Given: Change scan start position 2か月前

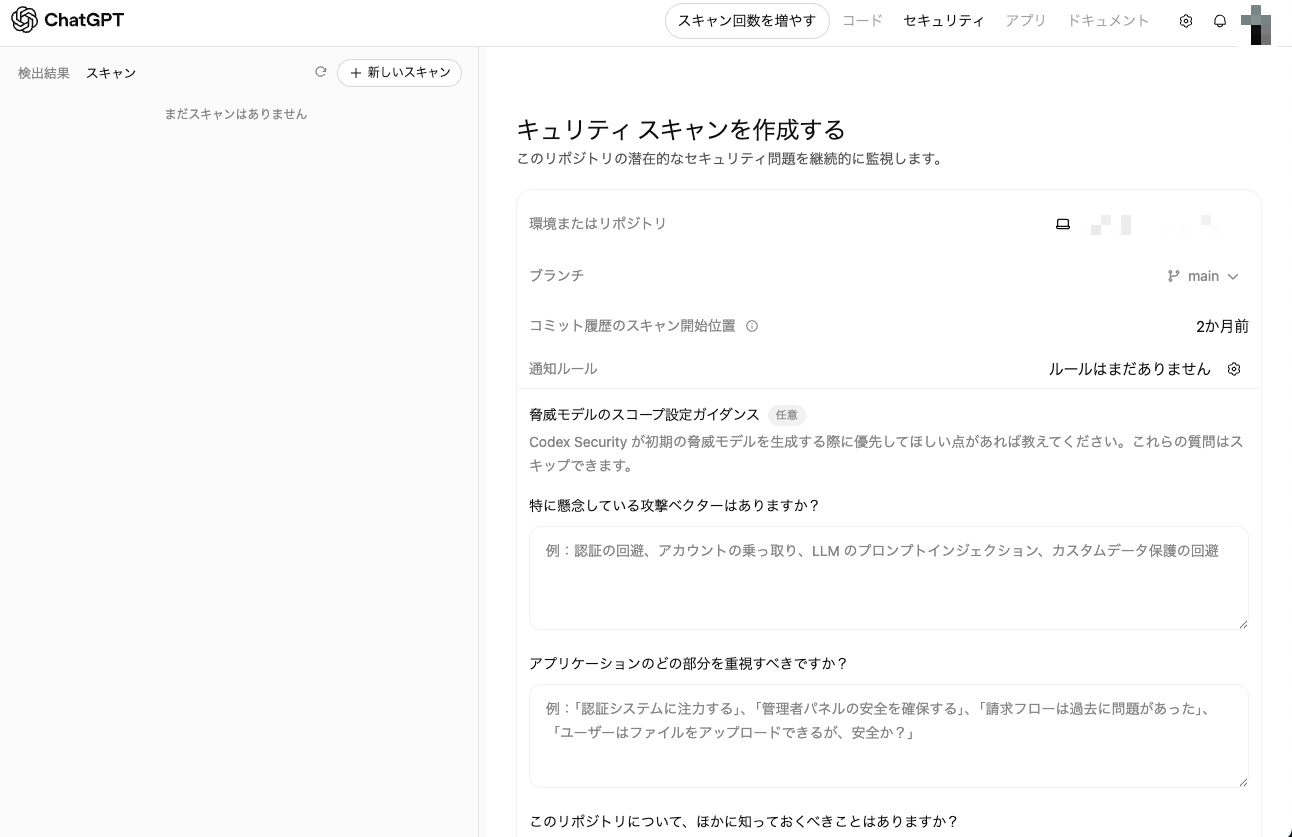Looking at the screenshot, I should pyautogui.click(x=1222, y=326).
